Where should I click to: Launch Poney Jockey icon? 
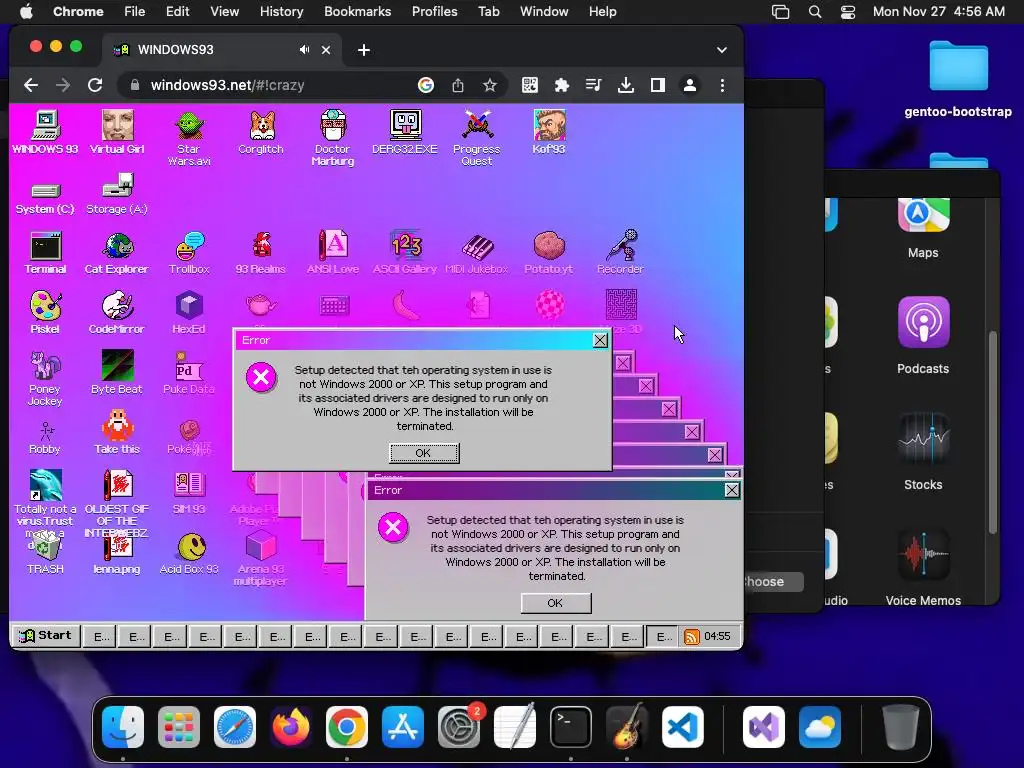click(x=45, y=378)
